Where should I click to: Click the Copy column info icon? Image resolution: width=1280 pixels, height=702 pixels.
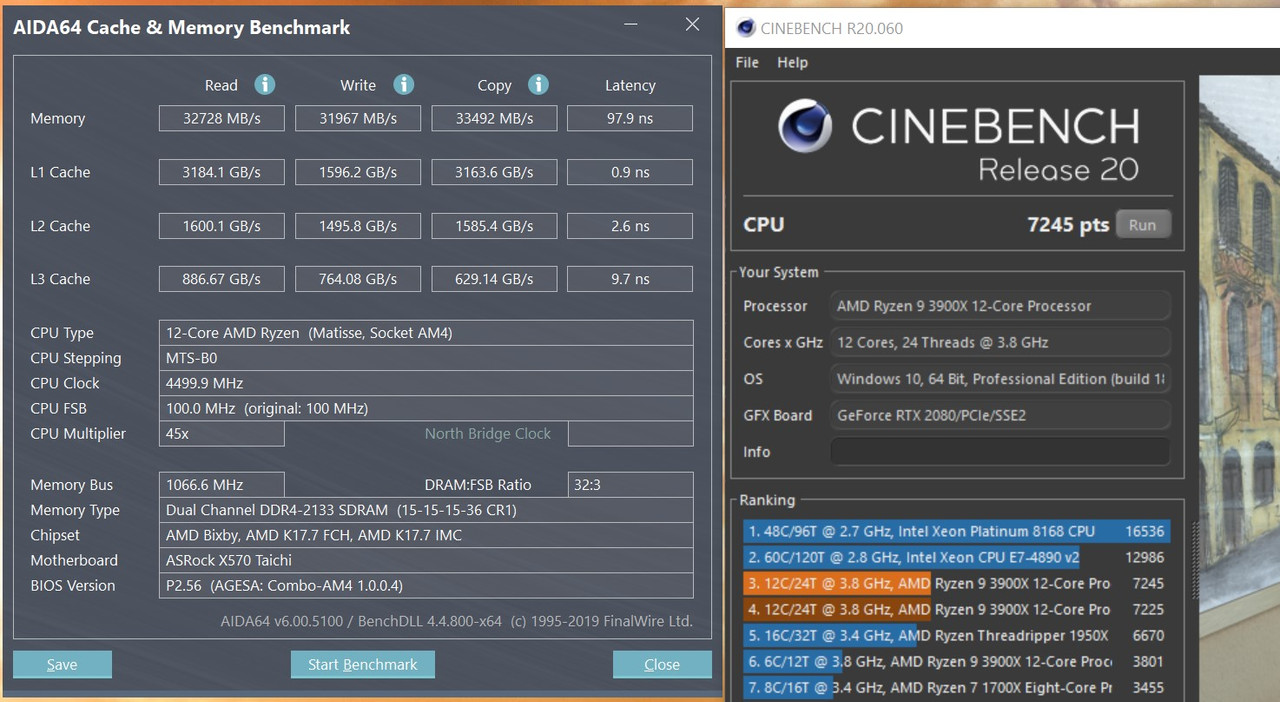538,84
